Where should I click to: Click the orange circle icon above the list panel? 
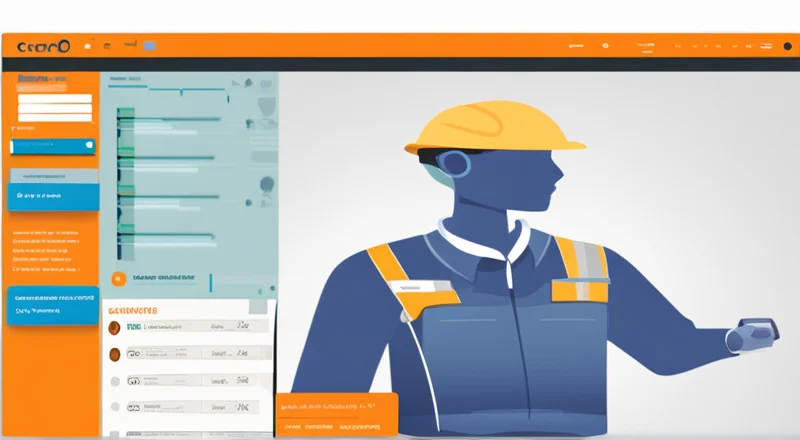coord(118,279)
